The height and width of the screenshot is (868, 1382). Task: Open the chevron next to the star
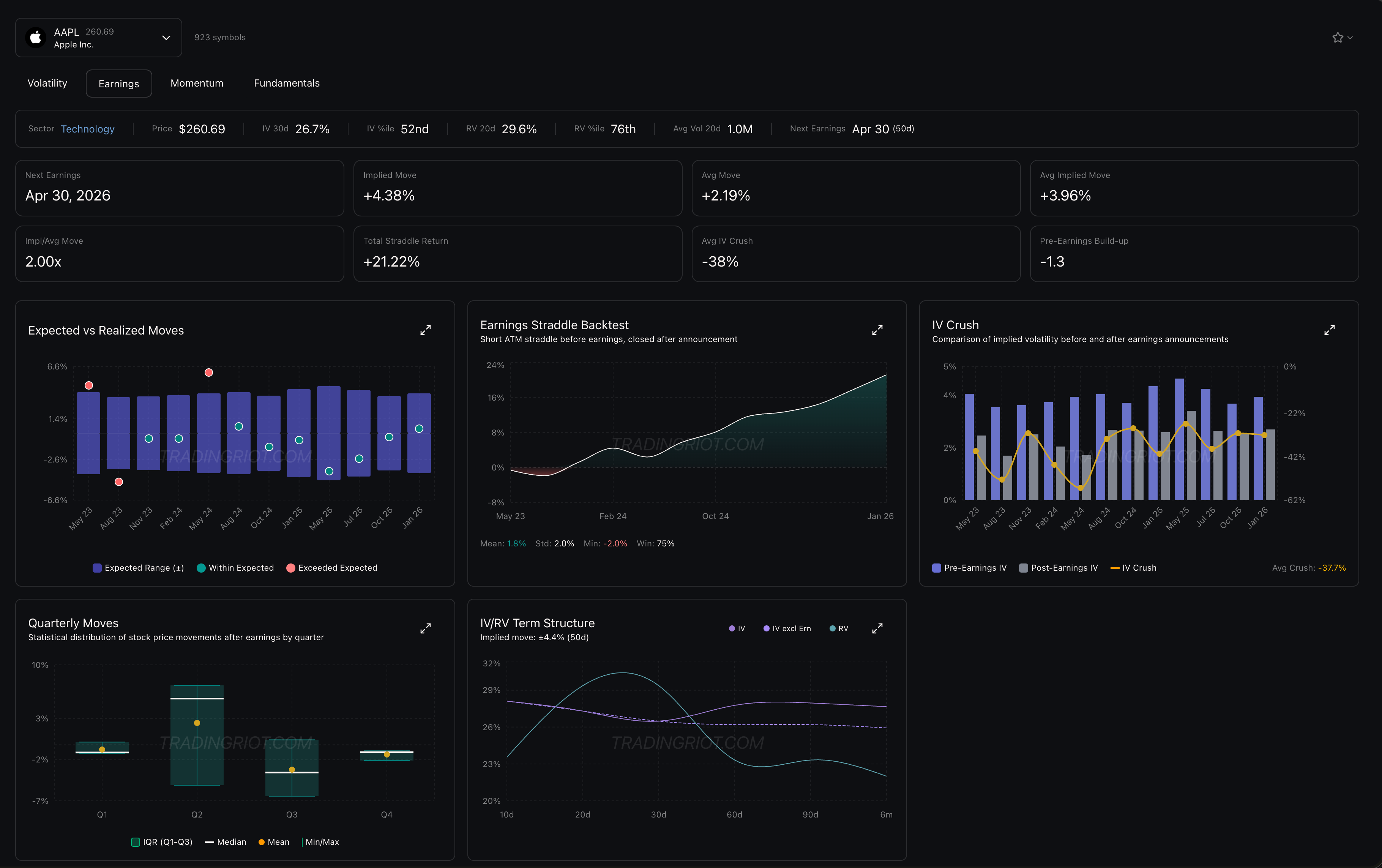pos(1350,38)
